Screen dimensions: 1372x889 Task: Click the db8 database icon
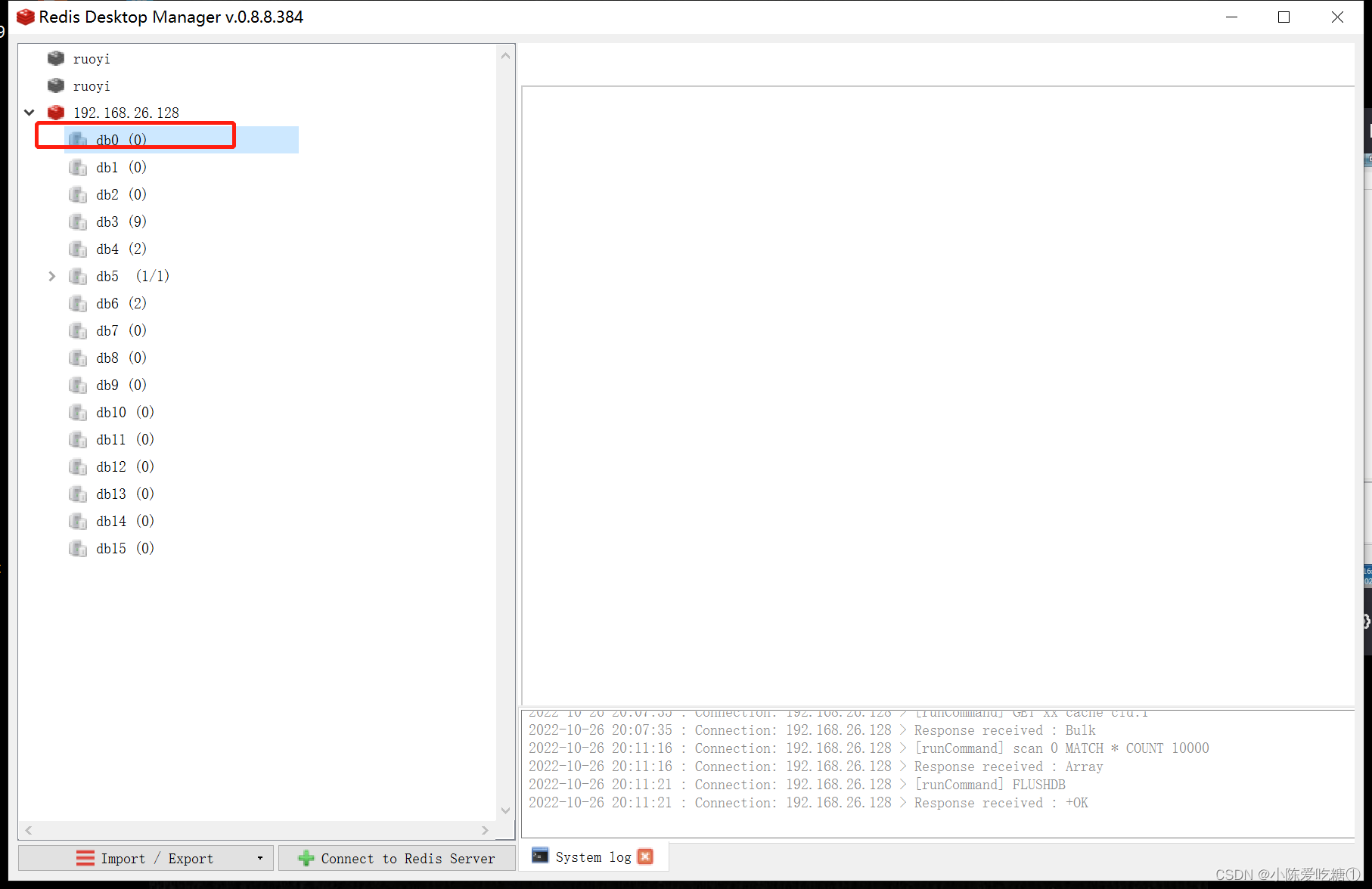(x=78, y=358)
